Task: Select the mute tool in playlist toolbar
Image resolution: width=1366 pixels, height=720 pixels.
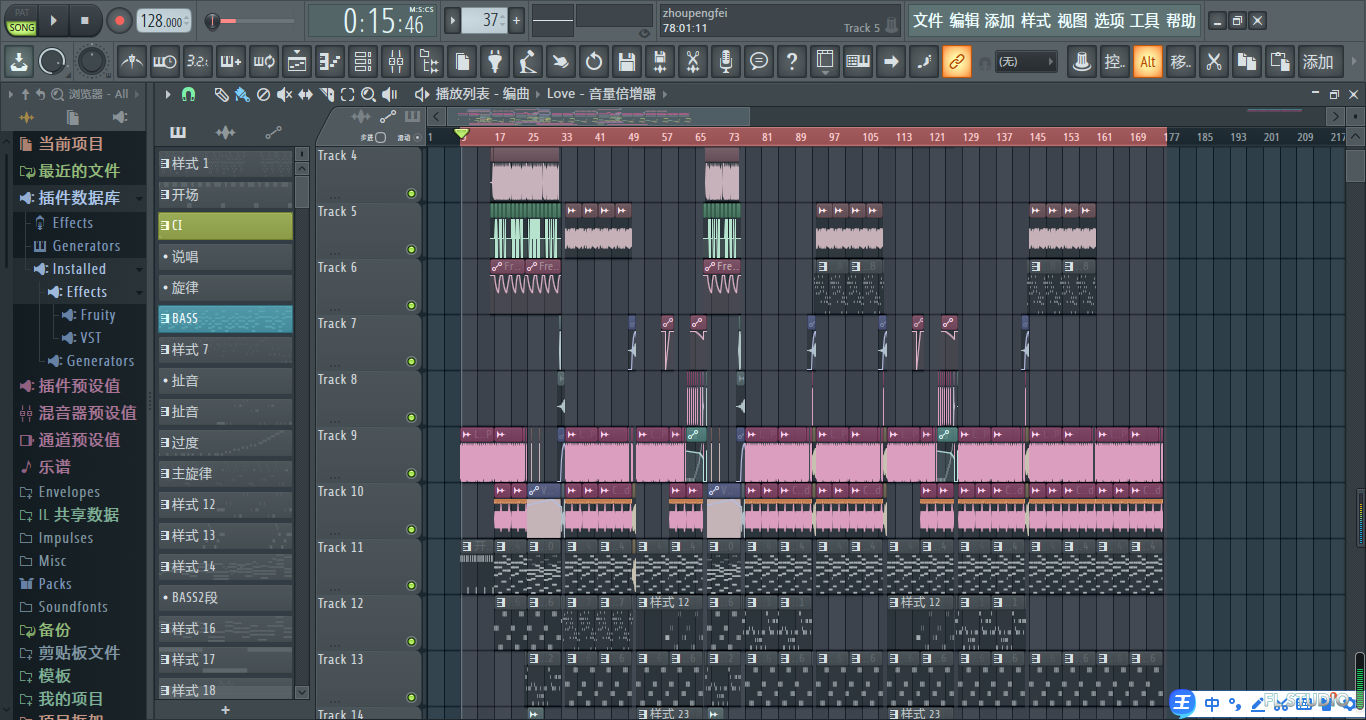Action: [x=284, y=94]
